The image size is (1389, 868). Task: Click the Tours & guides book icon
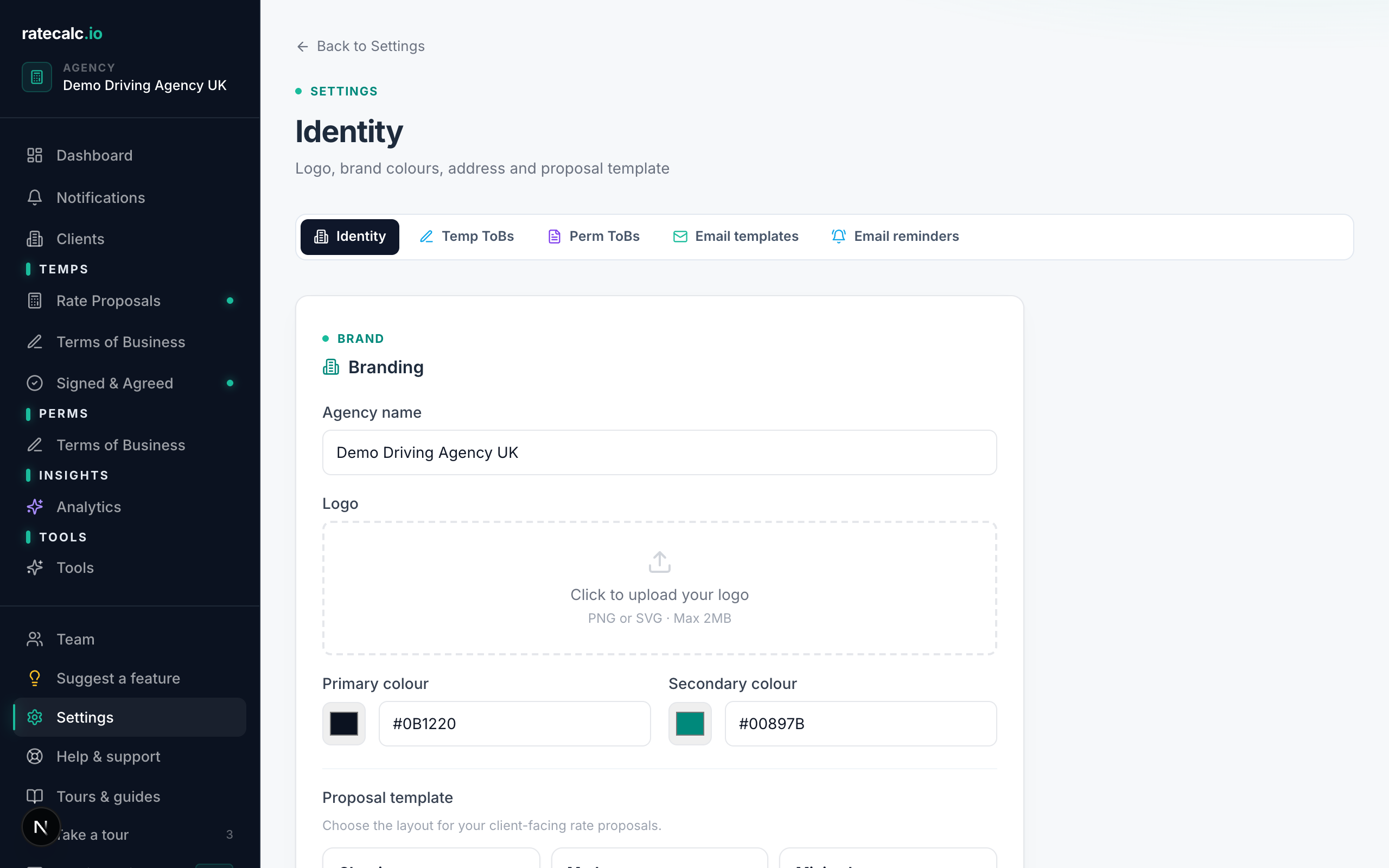pos(34,796)
